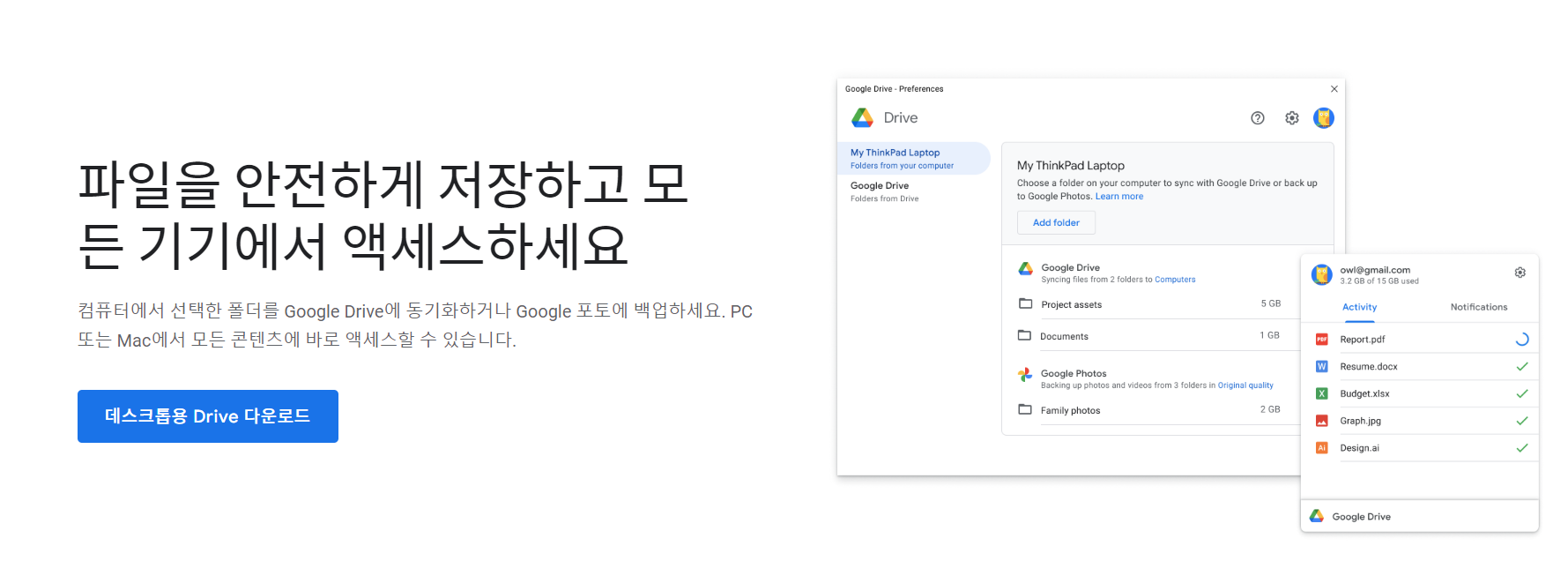Click the checkmark next to Resume.docx

1522,366
